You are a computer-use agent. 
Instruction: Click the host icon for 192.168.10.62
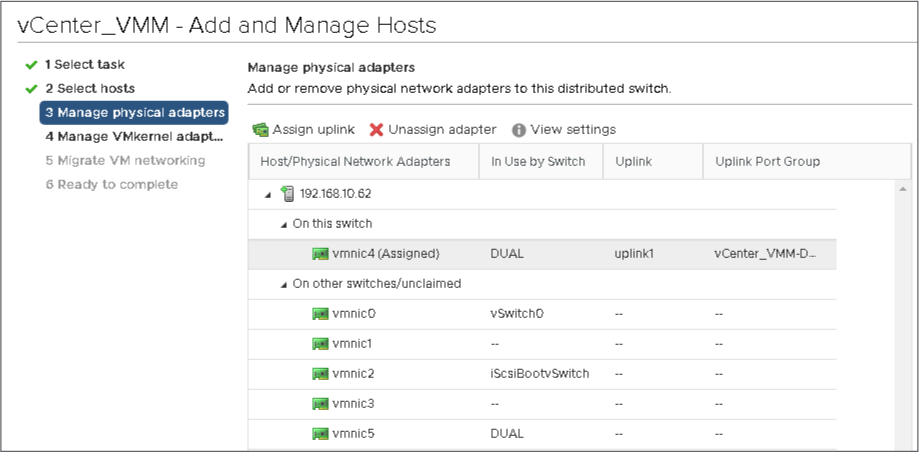click(287, 194)
